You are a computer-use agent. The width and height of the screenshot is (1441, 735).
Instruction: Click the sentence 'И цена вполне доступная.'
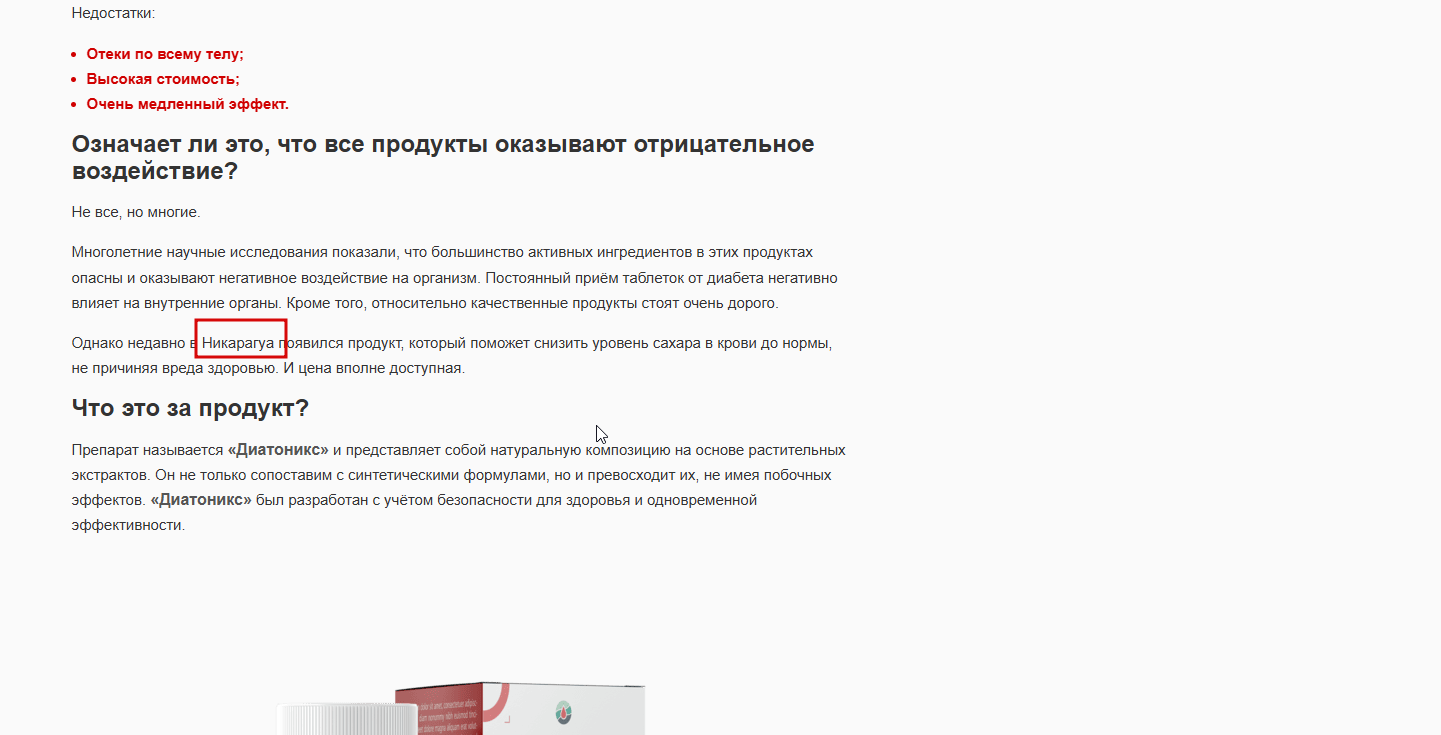[x=374, y=368]
